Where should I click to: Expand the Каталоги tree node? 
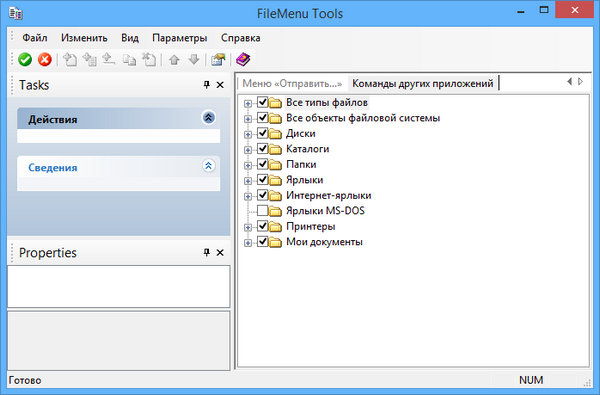click(248, 150)
